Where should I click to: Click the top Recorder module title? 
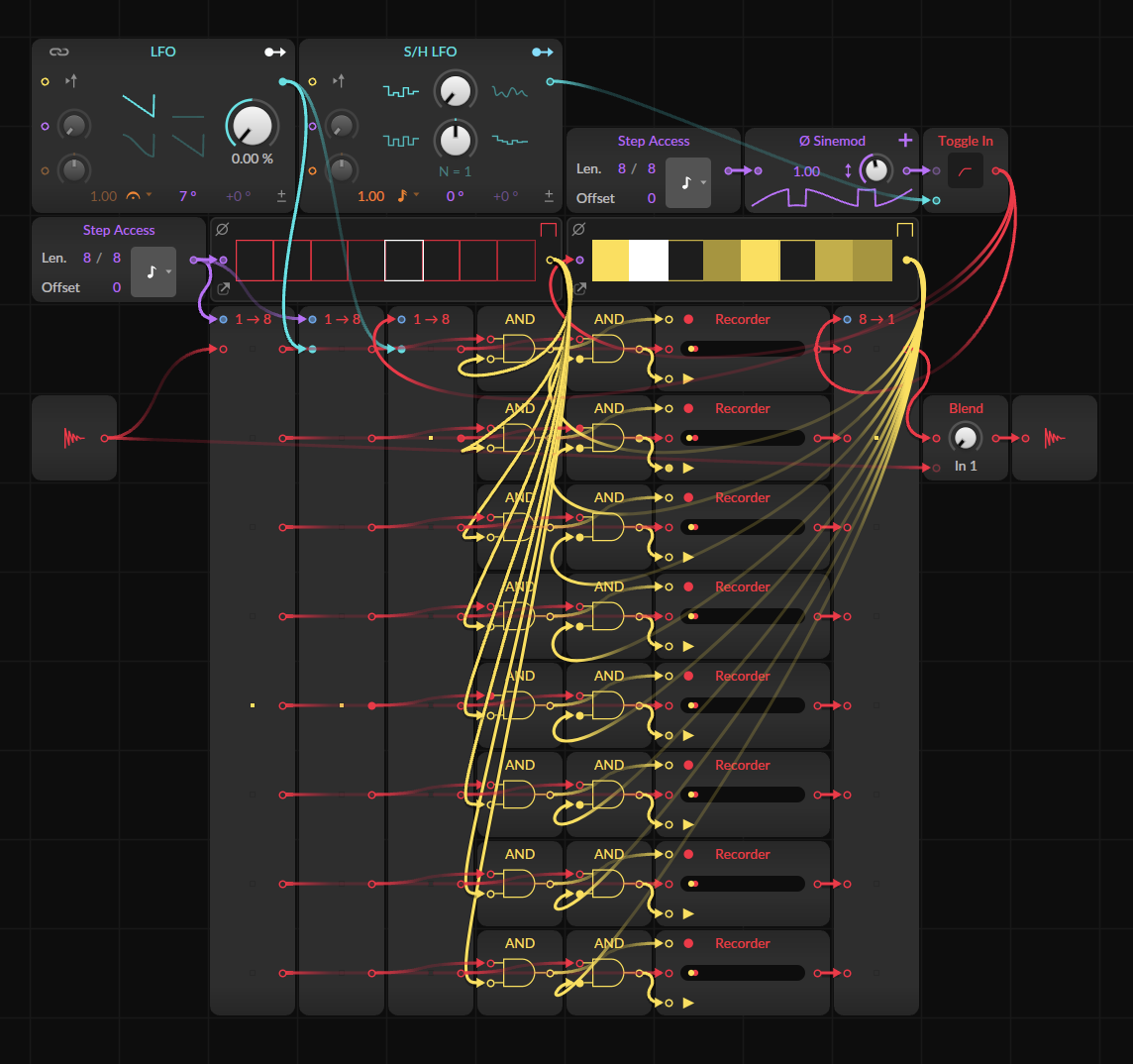click(x=742, y=319)
